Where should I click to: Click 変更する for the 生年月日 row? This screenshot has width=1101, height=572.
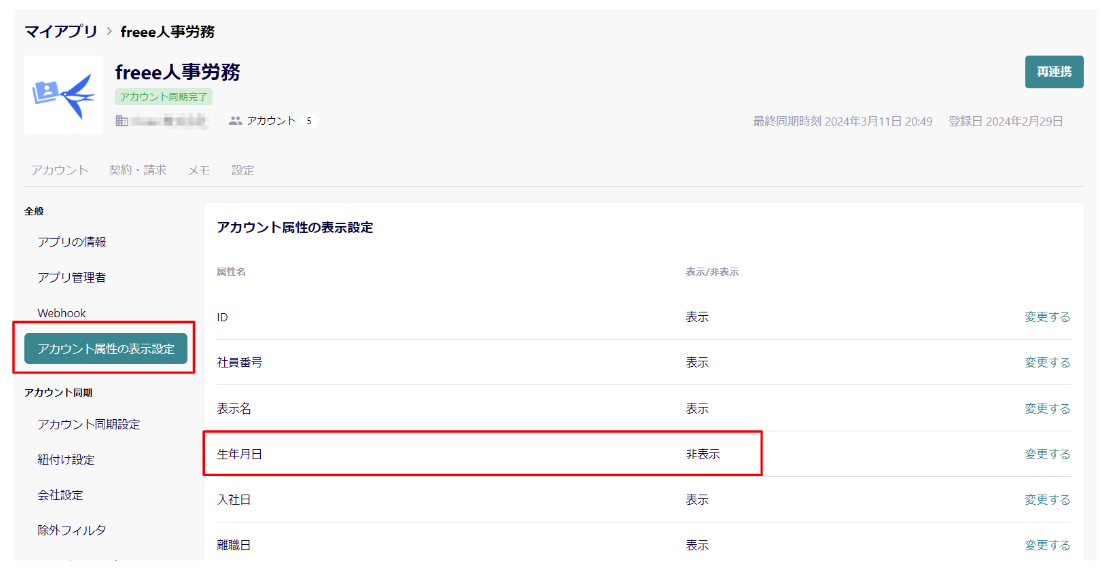1047,454
